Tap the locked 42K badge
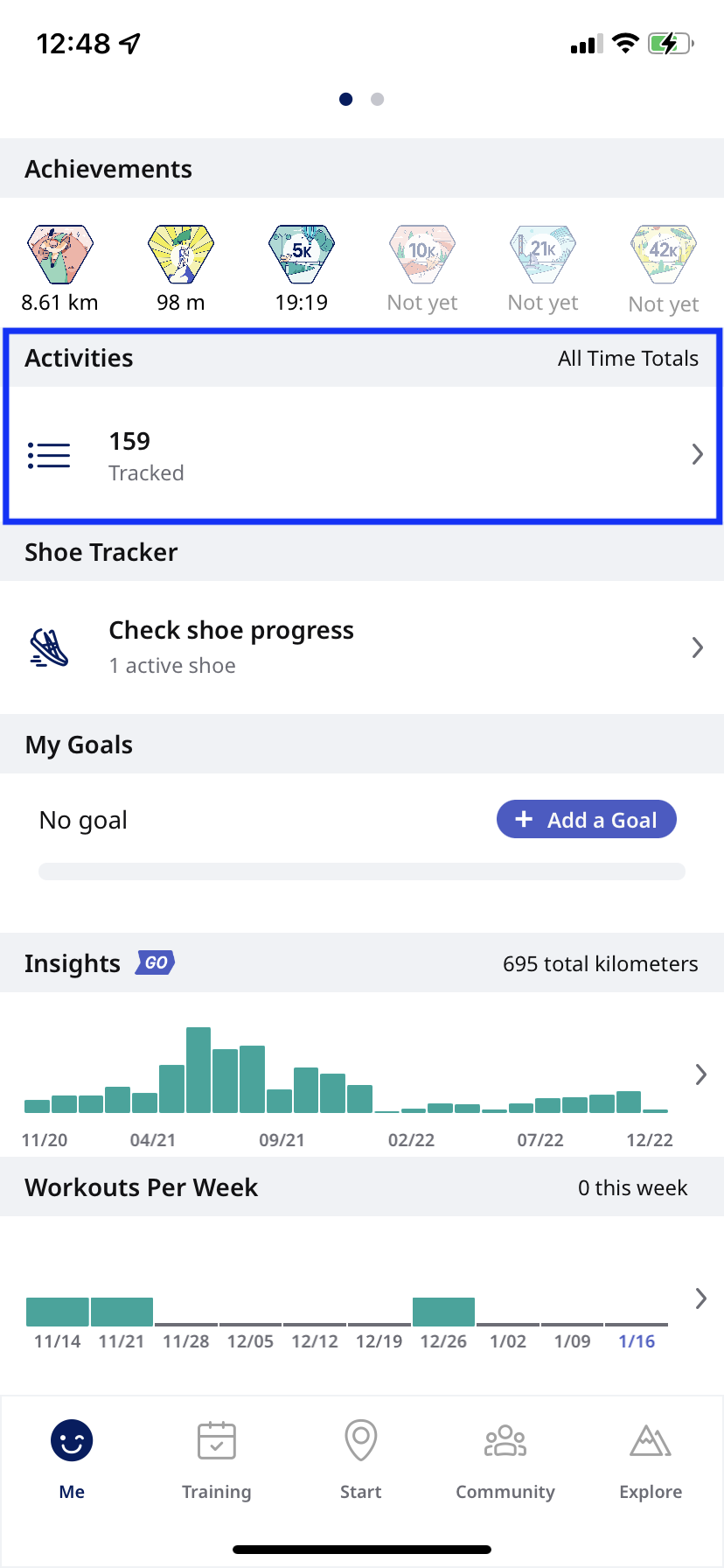 tap(664, 255)
